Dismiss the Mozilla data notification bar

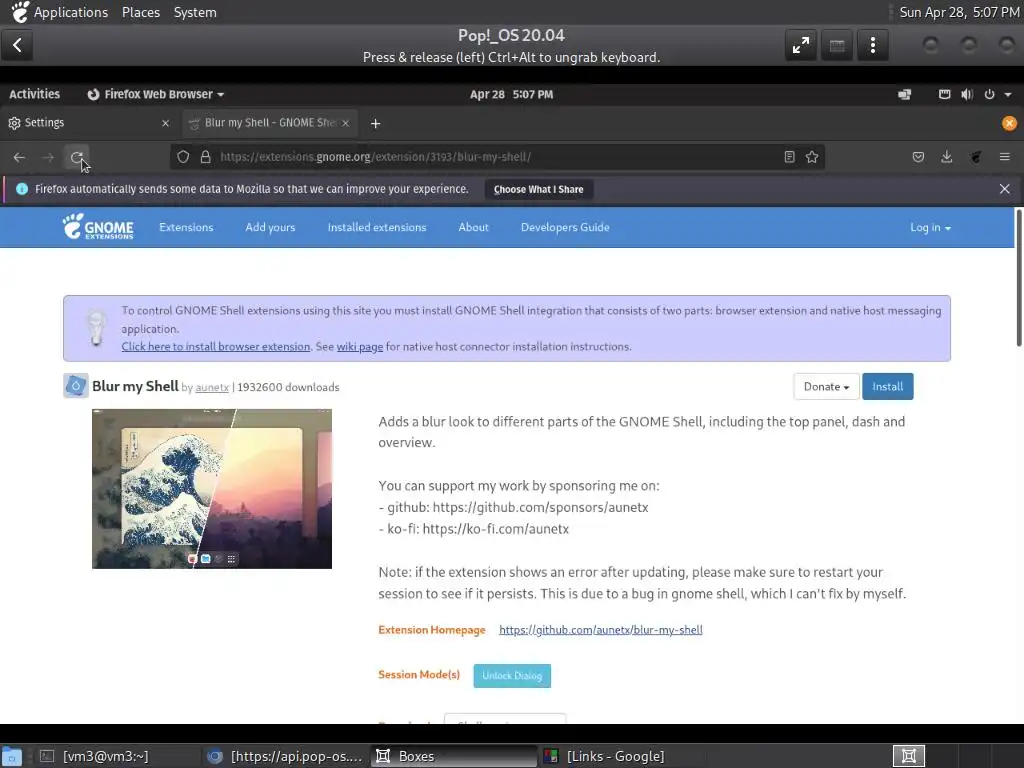coord(1004,189)
